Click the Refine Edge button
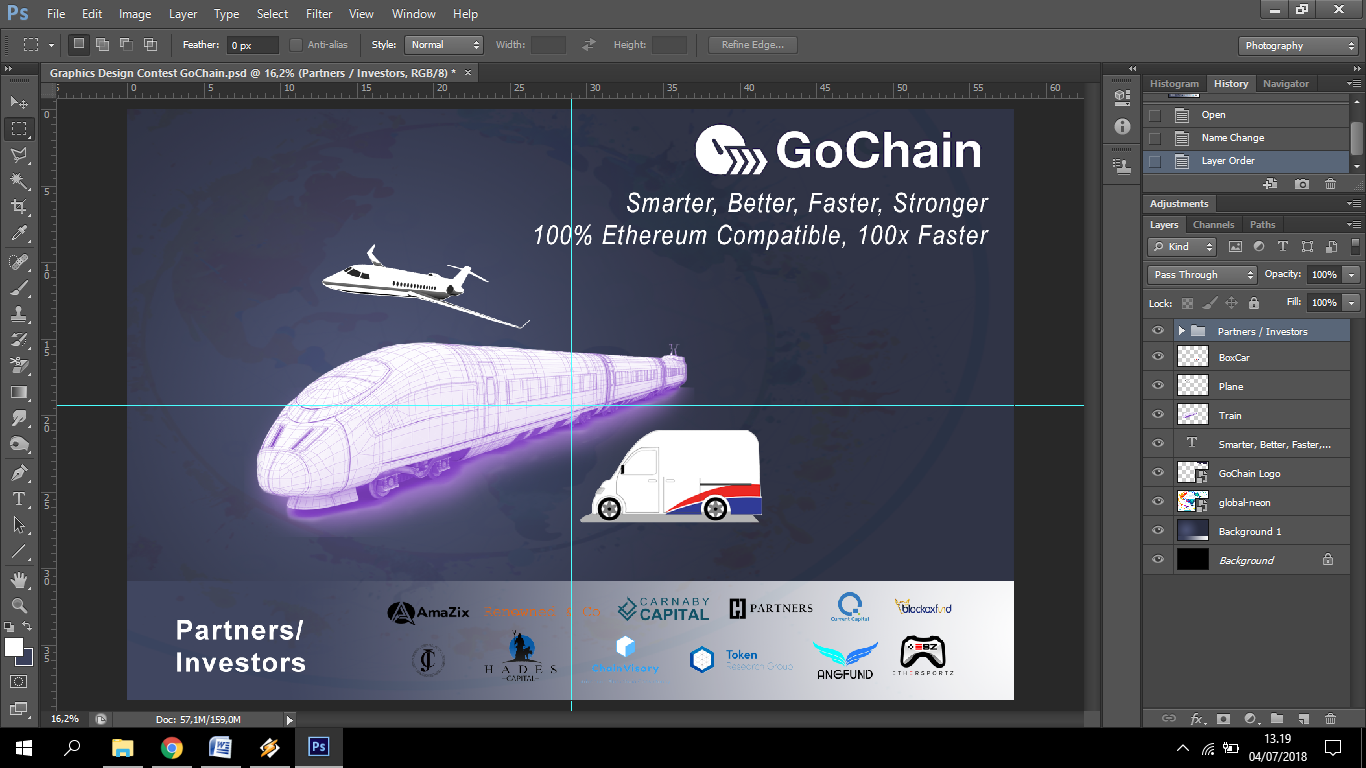The width and height of the screenshot is (1366, 768). [x=753, y=45]
